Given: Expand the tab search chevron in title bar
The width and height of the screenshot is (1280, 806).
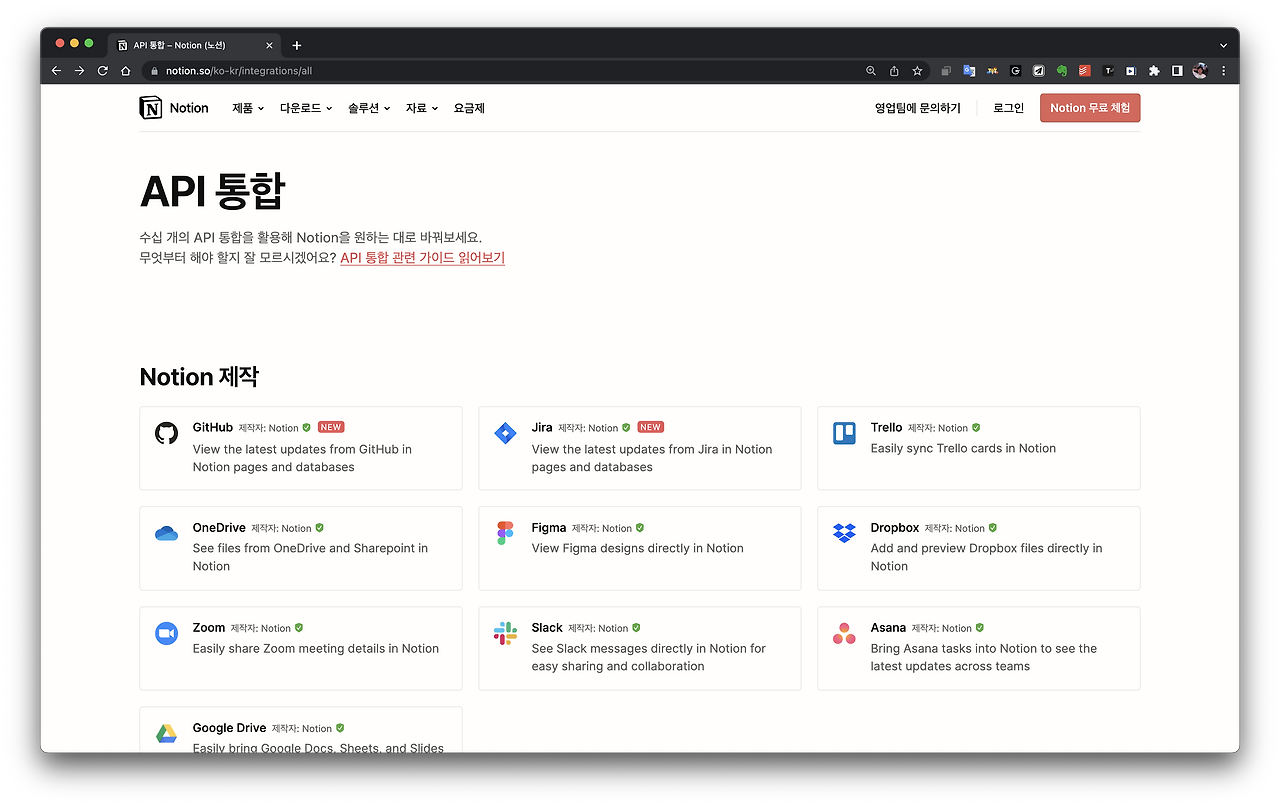Looking at the screenshot, I should point(1223,45).
